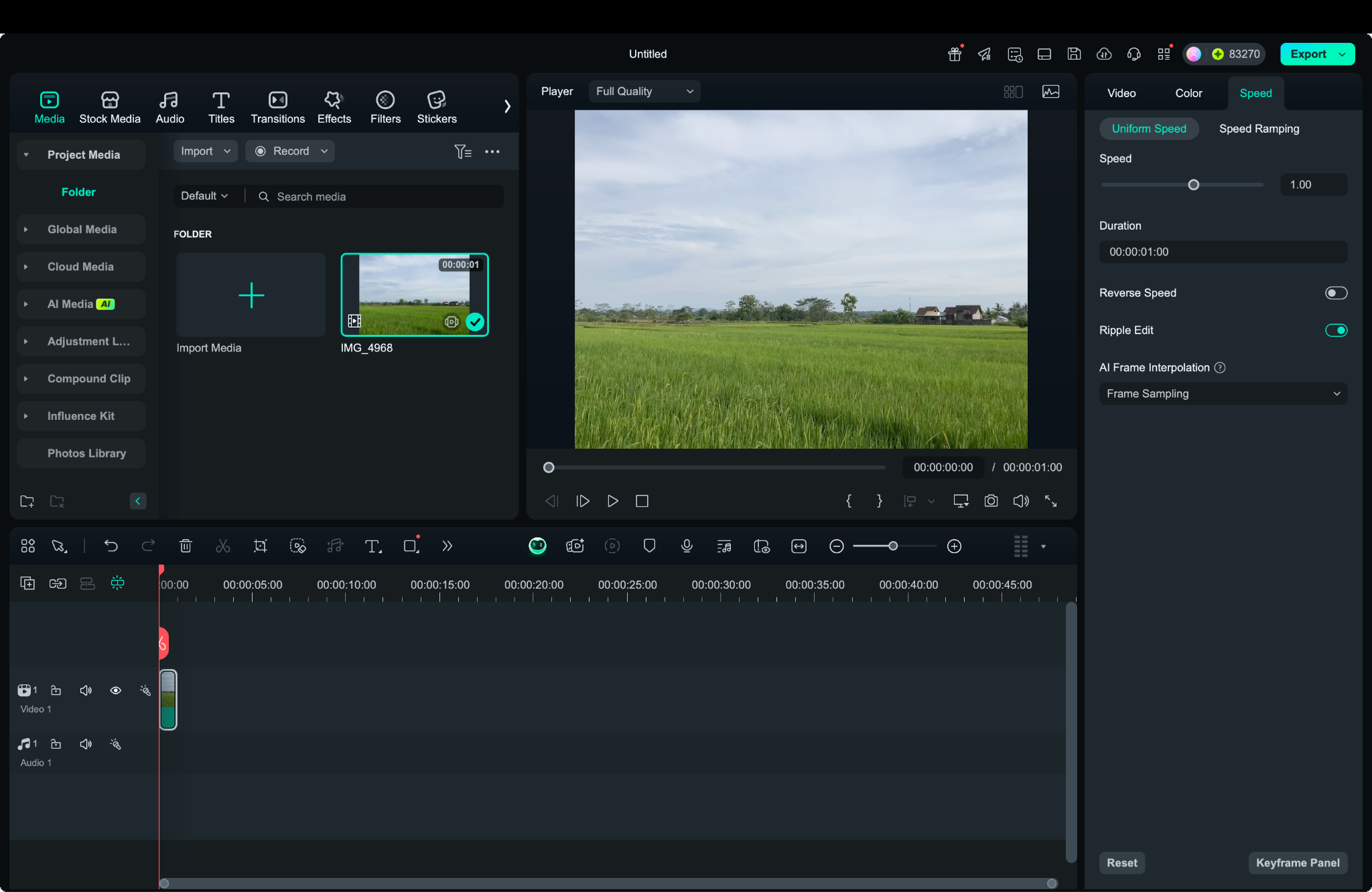This screenshot has width=1372, height=892.
Task: Click the voiceover microphone icon
Action: click(x=687, y=546)
